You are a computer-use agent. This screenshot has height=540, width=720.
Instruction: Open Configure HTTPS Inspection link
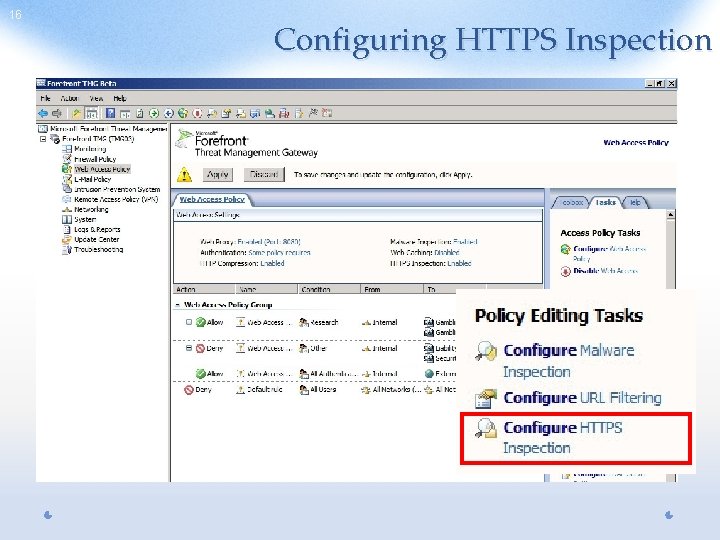tap(563, 438)
